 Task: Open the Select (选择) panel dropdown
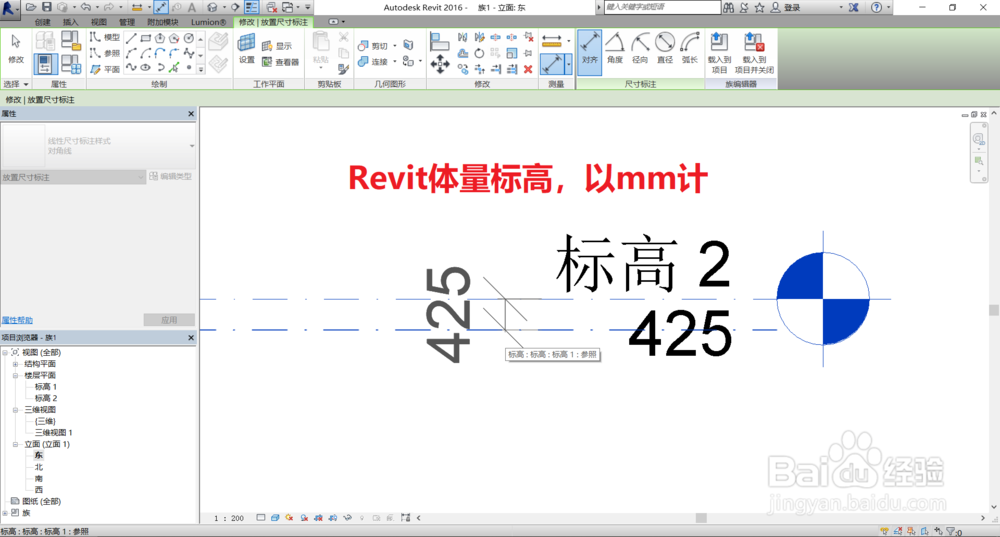click(16, 84)
